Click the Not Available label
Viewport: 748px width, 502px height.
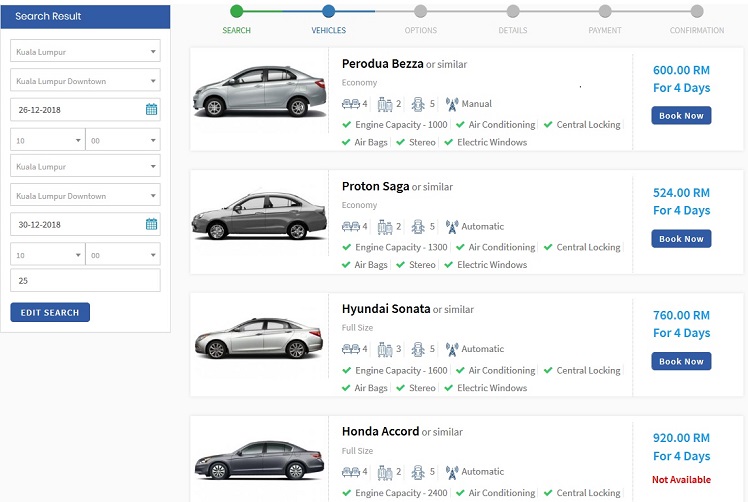pos(681,480)
